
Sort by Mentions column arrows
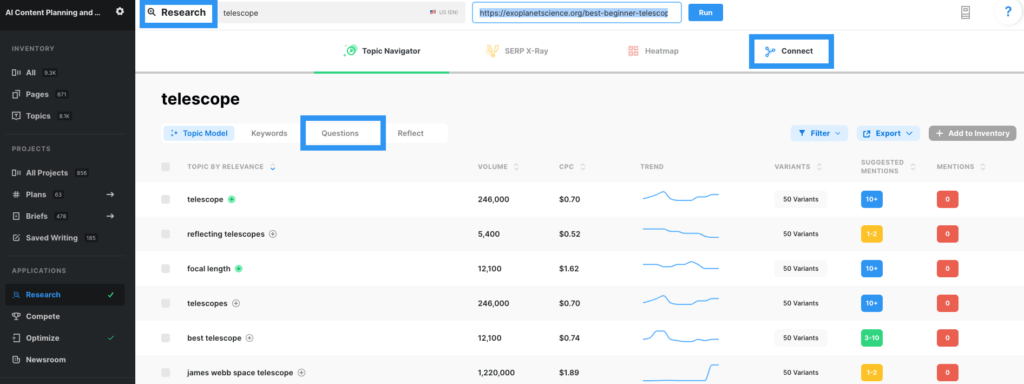983,167
